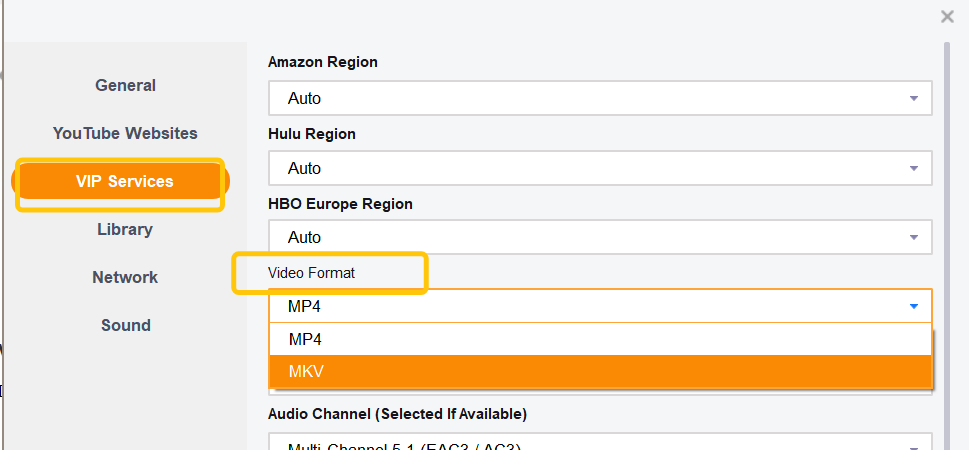
Task: Click the HBO Europe Region dropdown arrow
Action: point(913,237)
